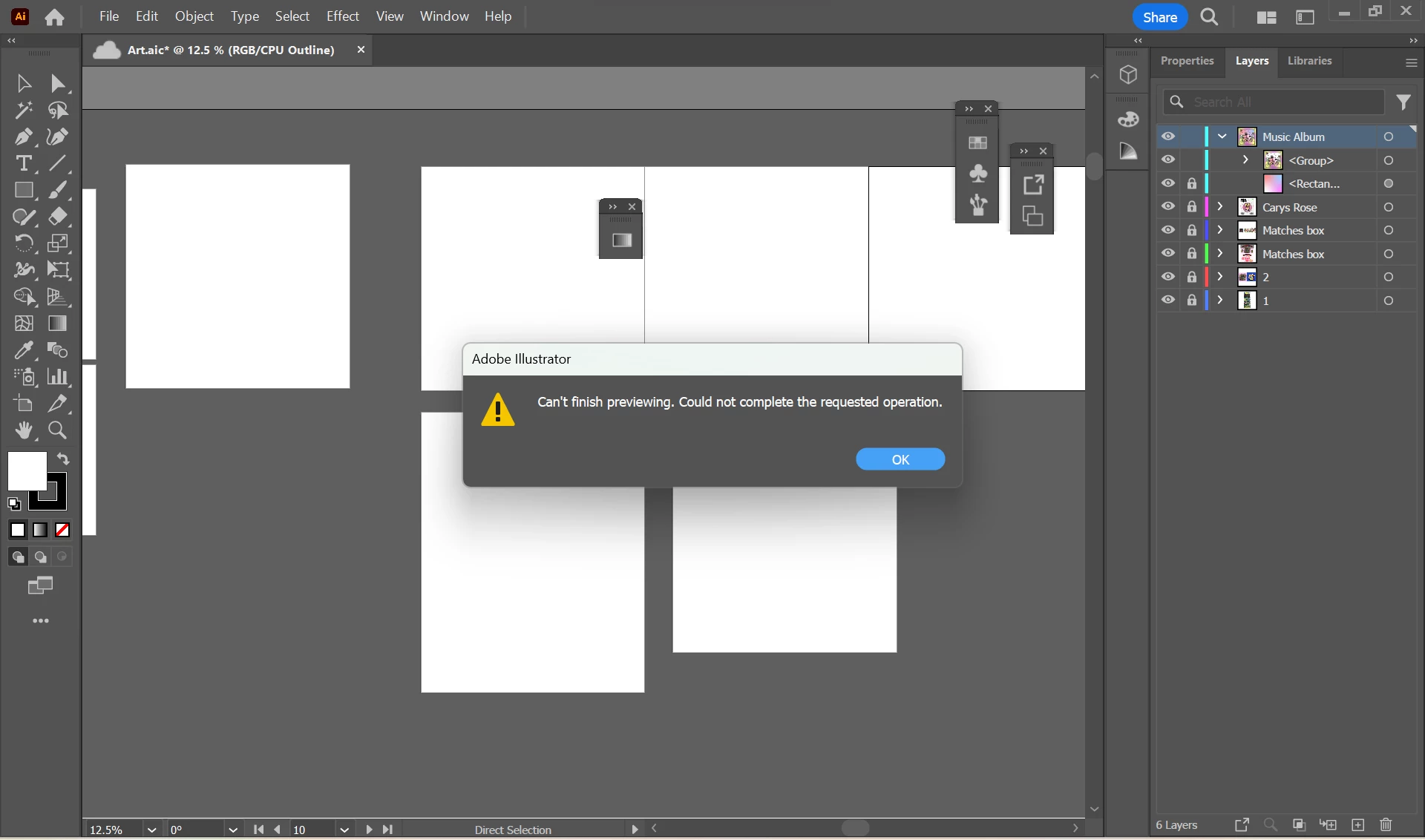Screen dimensions: 1425x840
Task: Click the Delete Selection trash icon
Action: [1386, 824]
